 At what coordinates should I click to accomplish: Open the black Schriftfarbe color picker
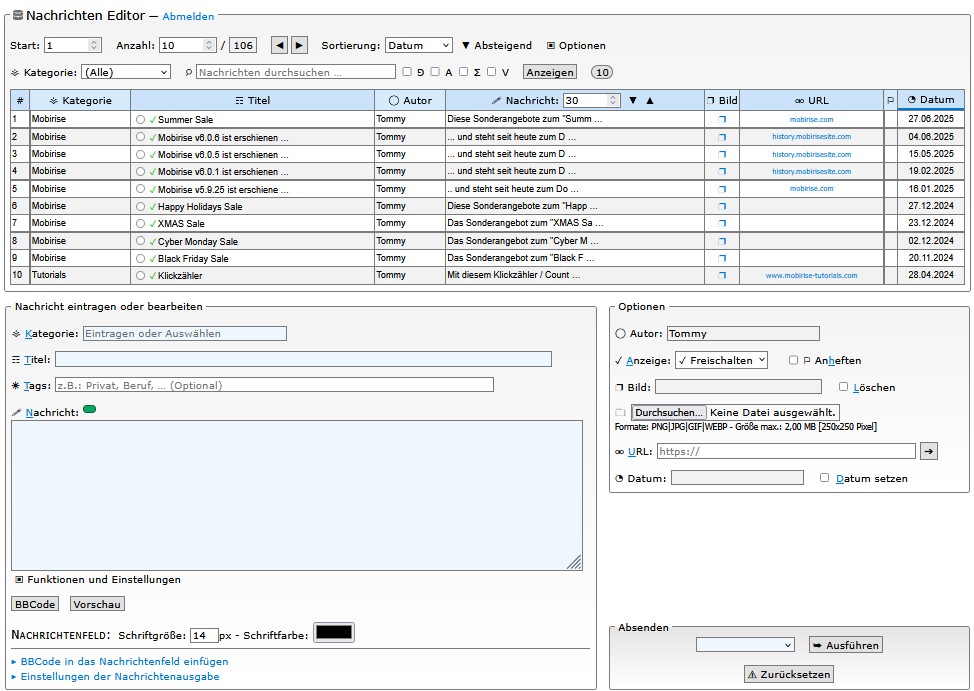[x=334, y=633]
